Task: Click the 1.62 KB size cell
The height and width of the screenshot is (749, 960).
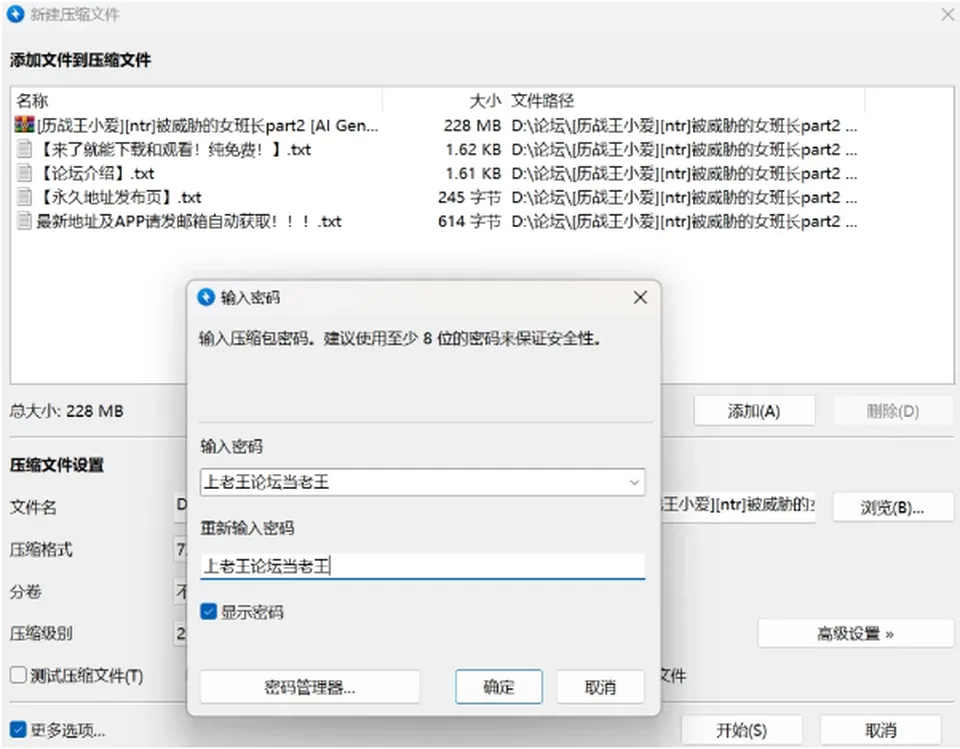Action: pyautogui.click(x=473, y=149)
